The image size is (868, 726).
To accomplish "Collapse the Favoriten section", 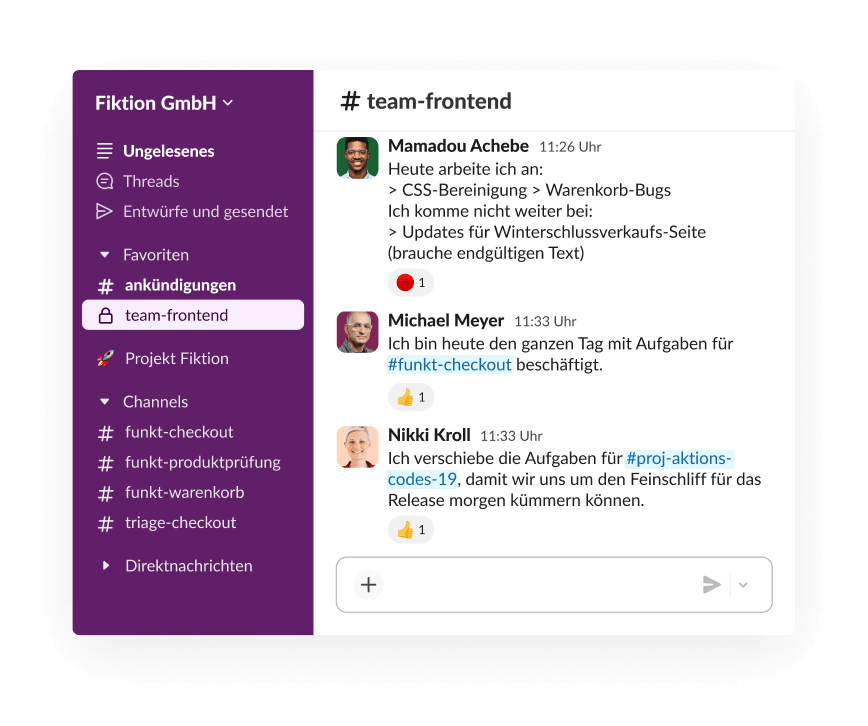I will pos(105,255).
